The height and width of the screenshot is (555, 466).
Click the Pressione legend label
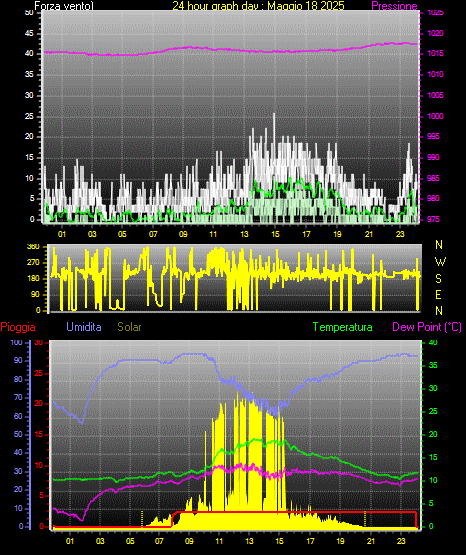[x=394, y=6]
